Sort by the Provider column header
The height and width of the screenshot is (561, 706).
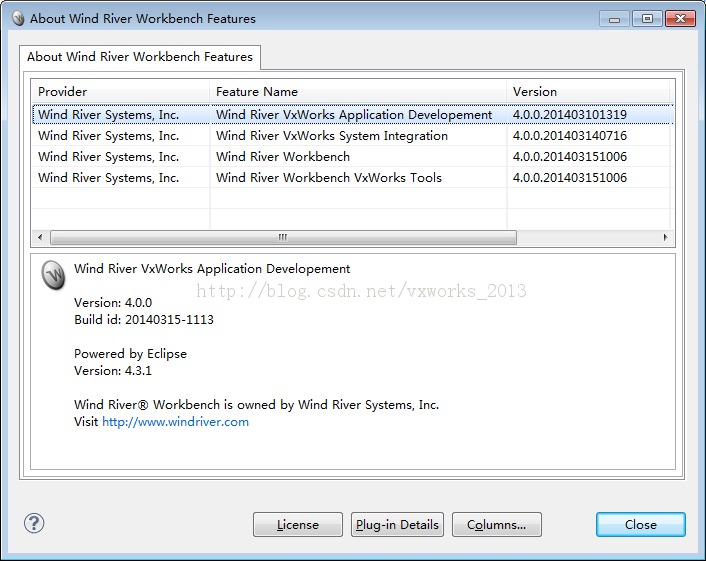(120, 91)
